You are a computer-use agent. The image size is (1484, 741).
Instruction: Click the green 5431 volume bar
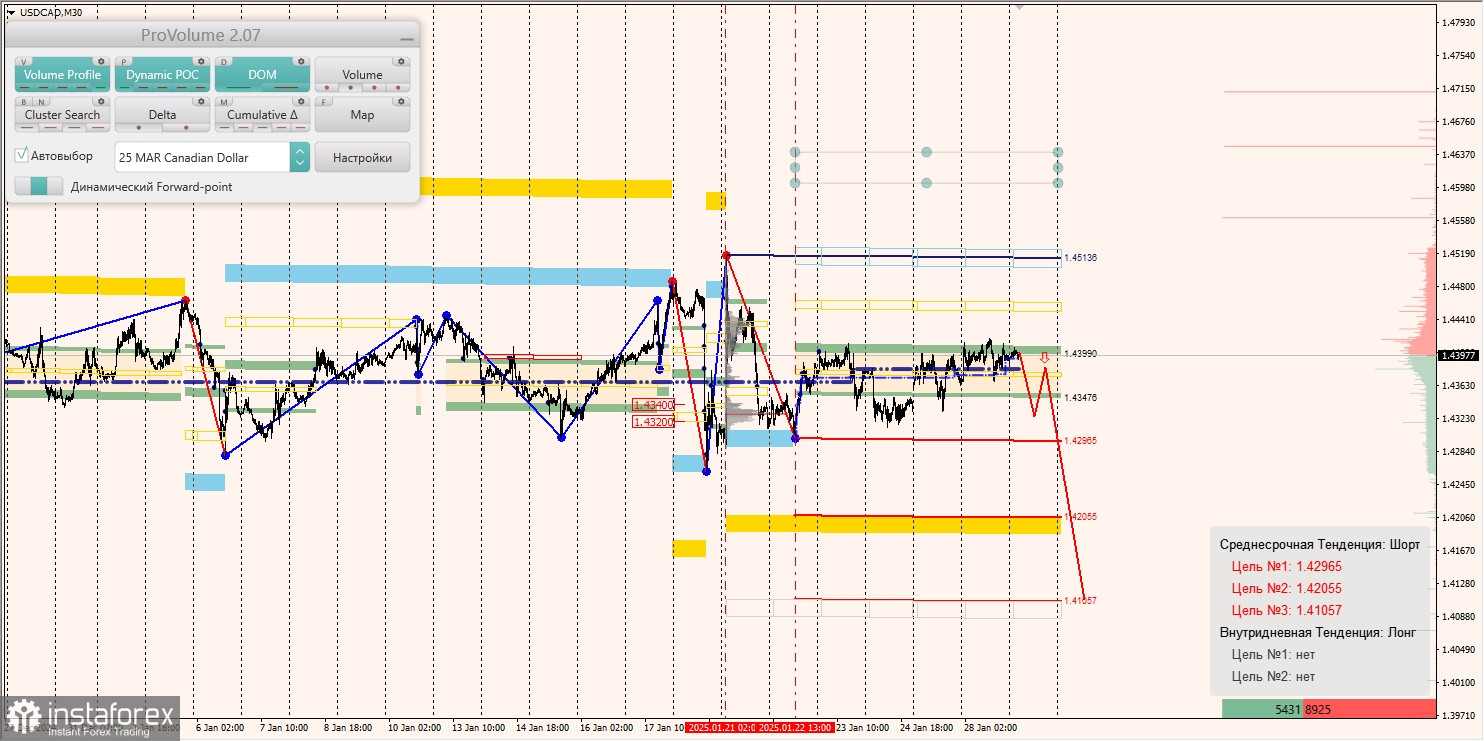1262,709
